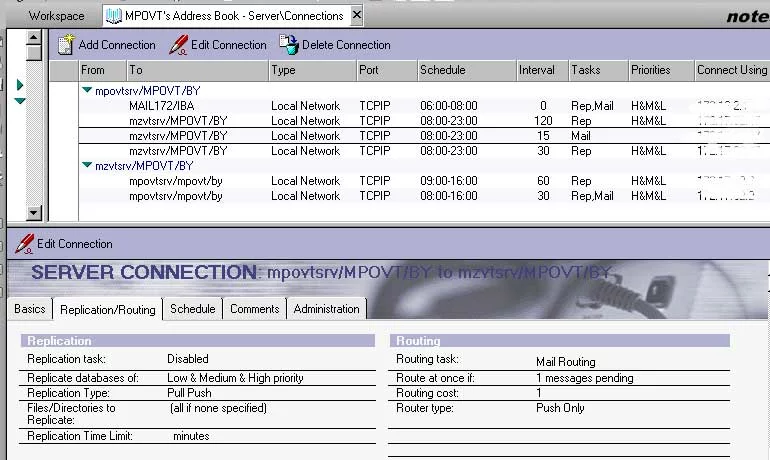
Task: Open the Administration tab
Action: coord(326,309)
